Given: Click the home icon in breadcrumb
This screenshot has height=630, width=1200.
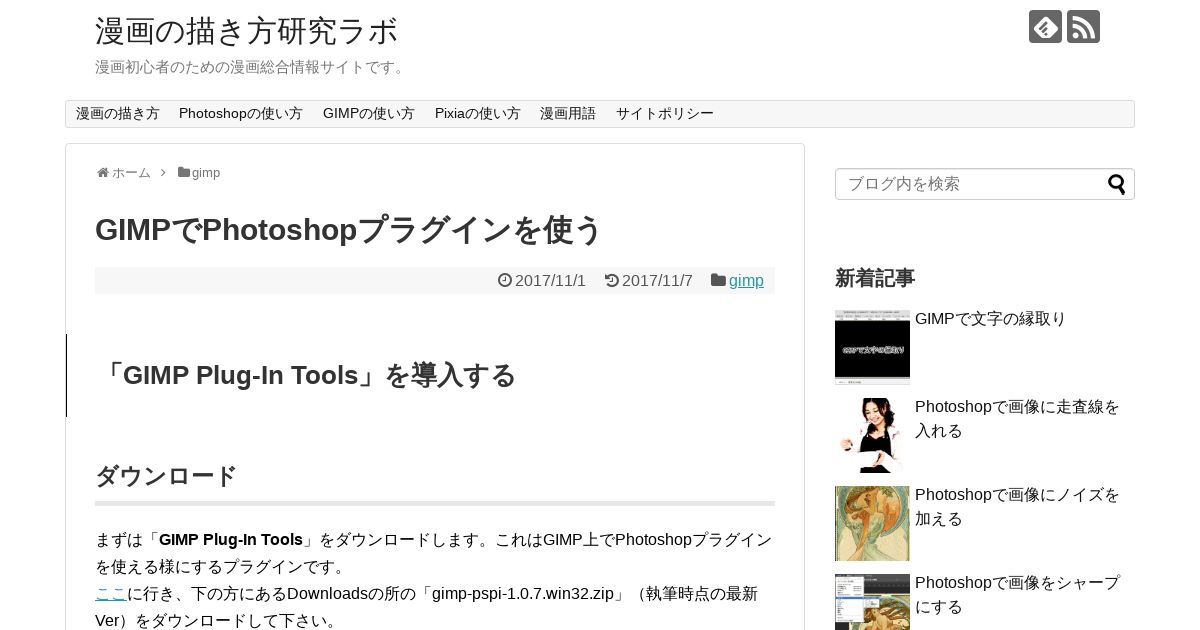Looking at the screenshot, I should click(x=103, y=173).
